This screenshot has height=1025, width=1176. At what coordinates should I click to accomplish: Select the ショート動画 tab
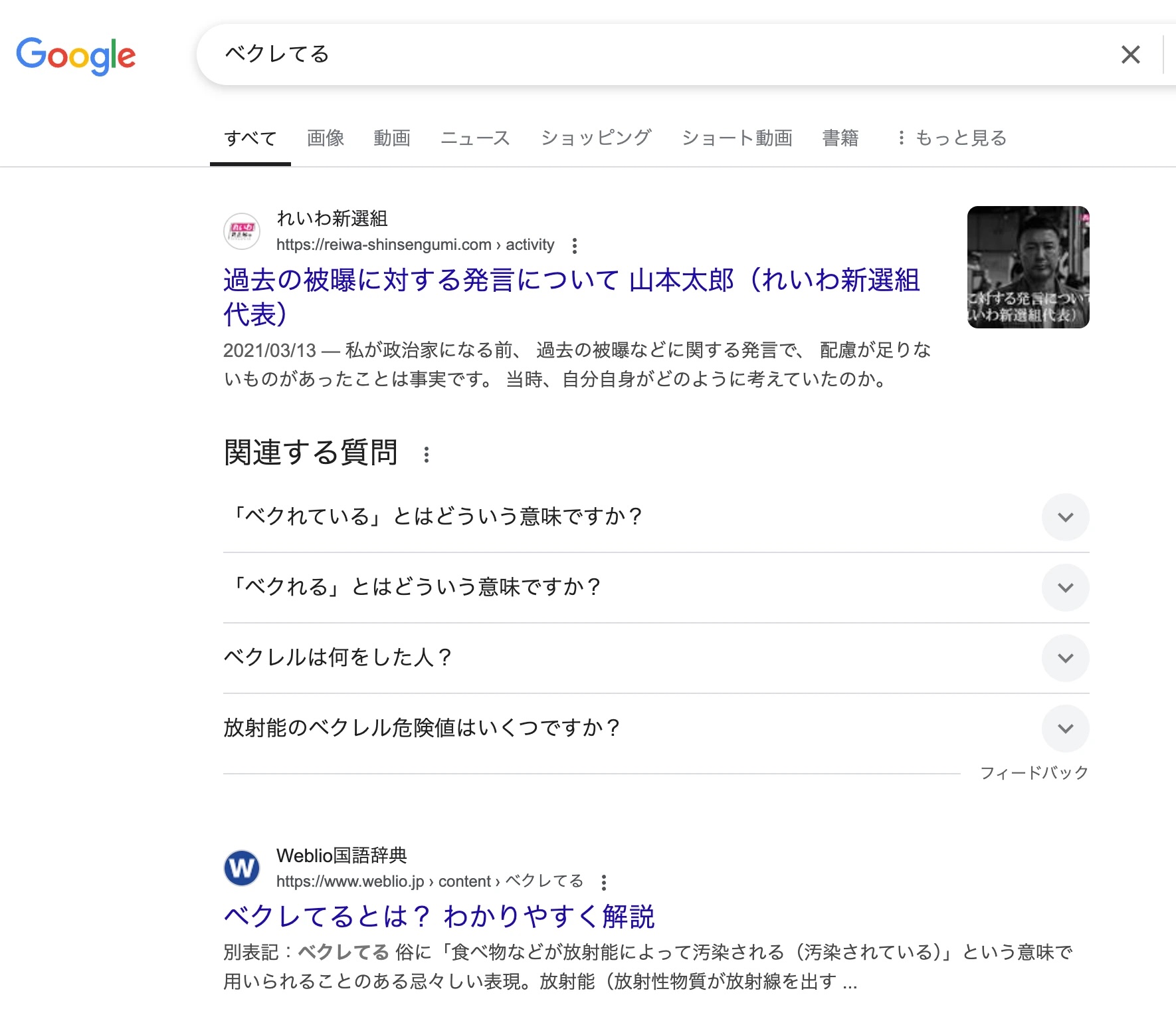tap(737, 138)
